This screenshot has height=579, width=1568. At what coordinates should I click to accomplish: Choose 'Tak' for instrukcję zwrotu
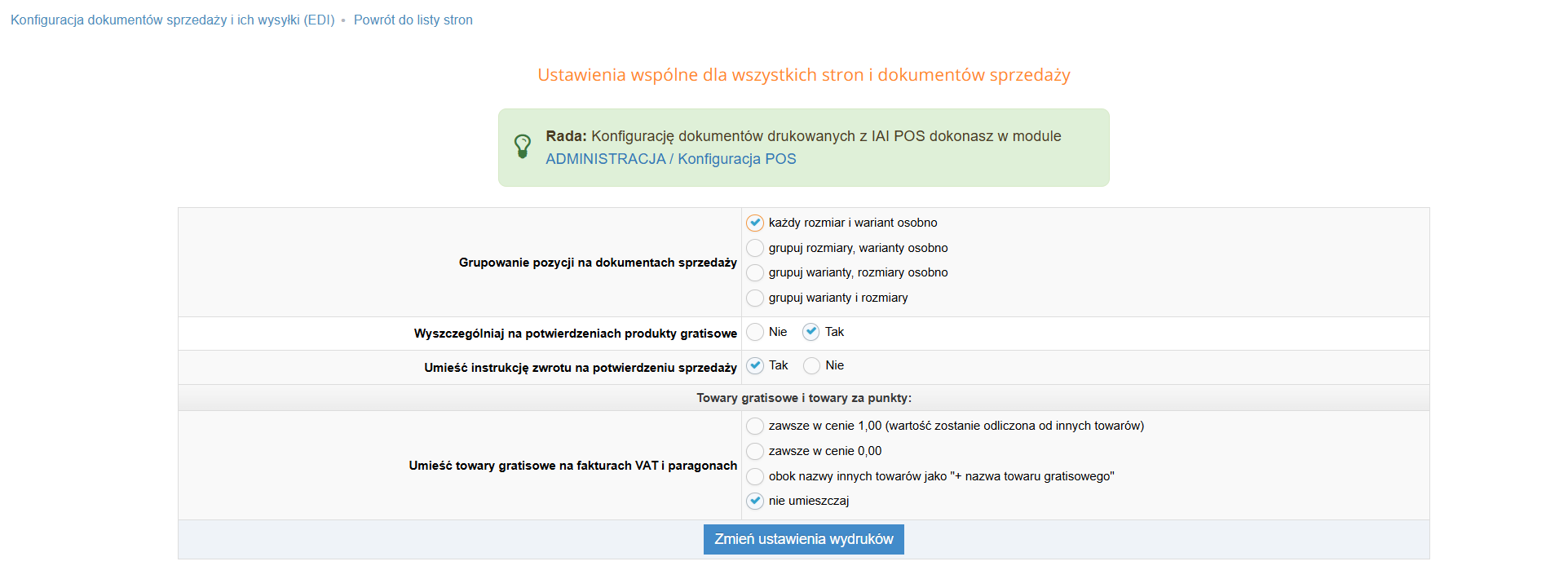coord(755,365)
